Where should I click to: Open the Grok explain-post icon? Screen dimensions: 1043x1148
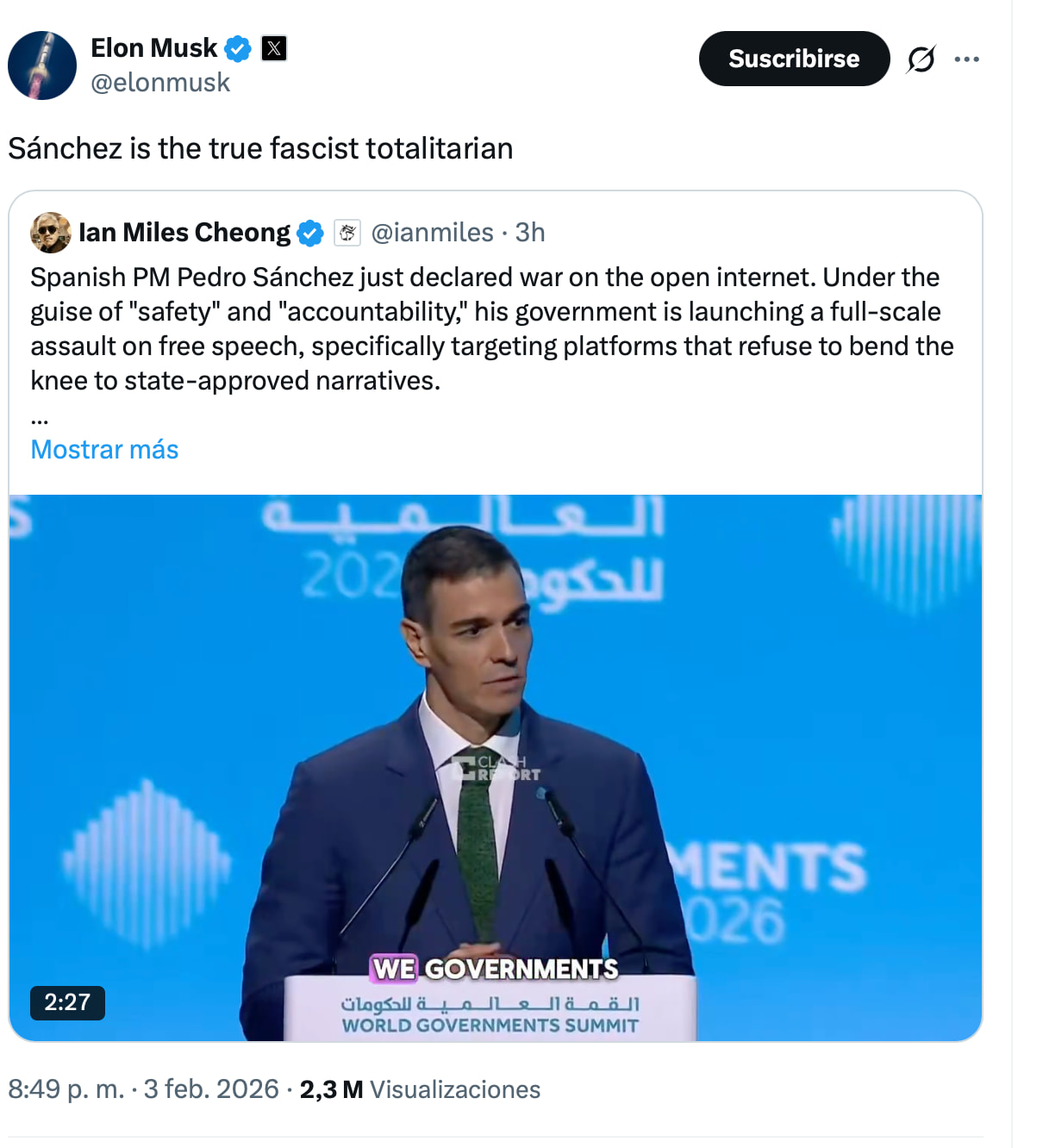[x=921, y=59]
